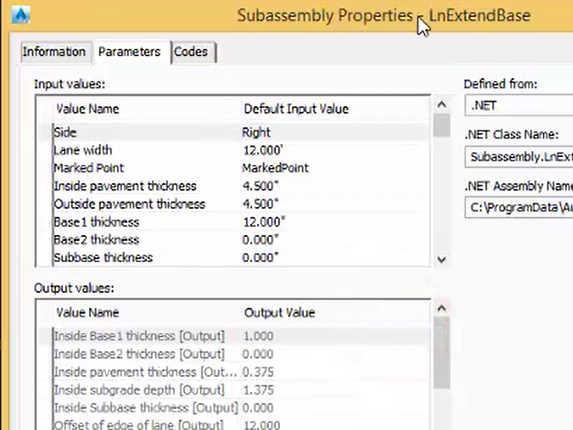Click the Value Name header in Input values
573x430 pixels.
click(87, 109)
